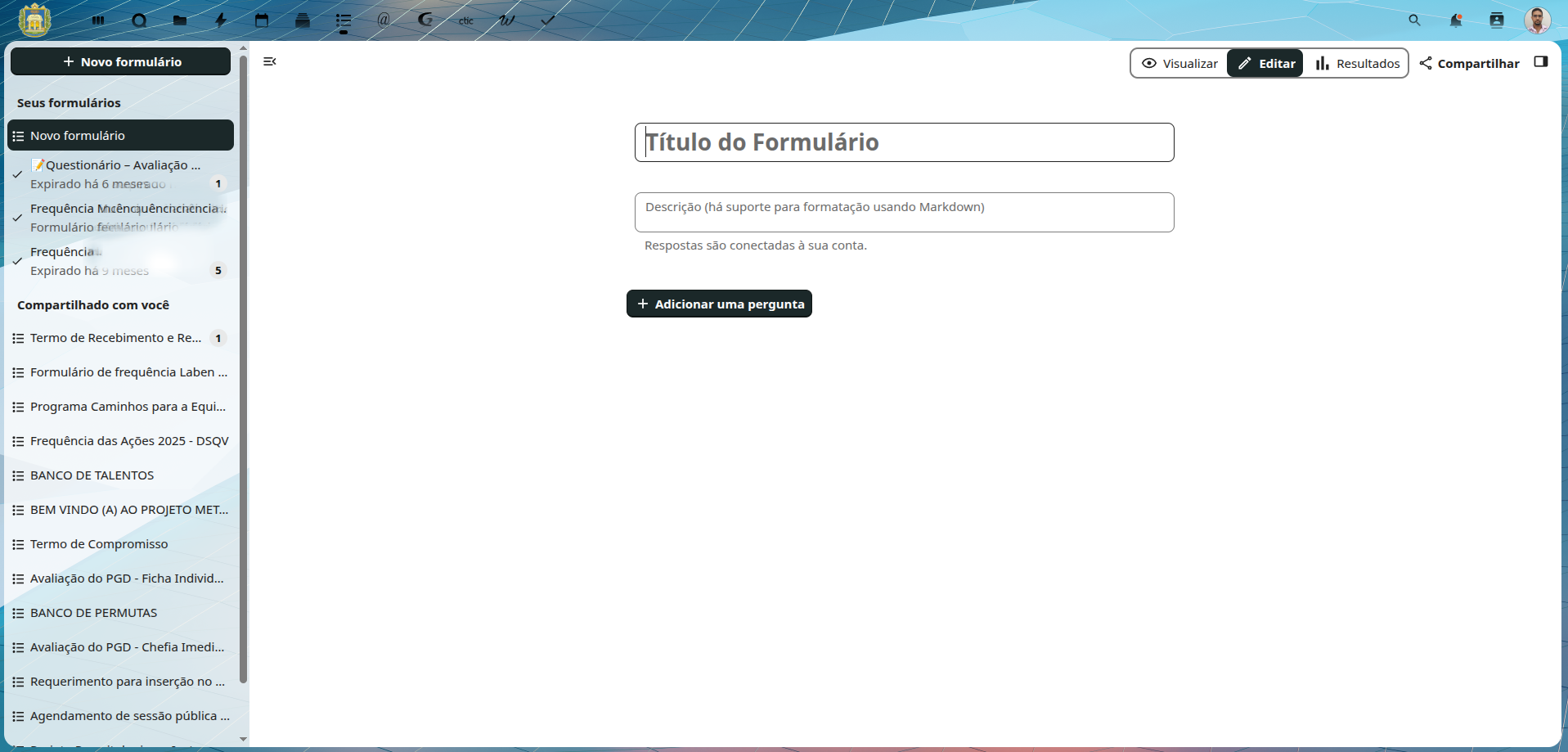Open the contacts menu icon

click(1496, 20)
